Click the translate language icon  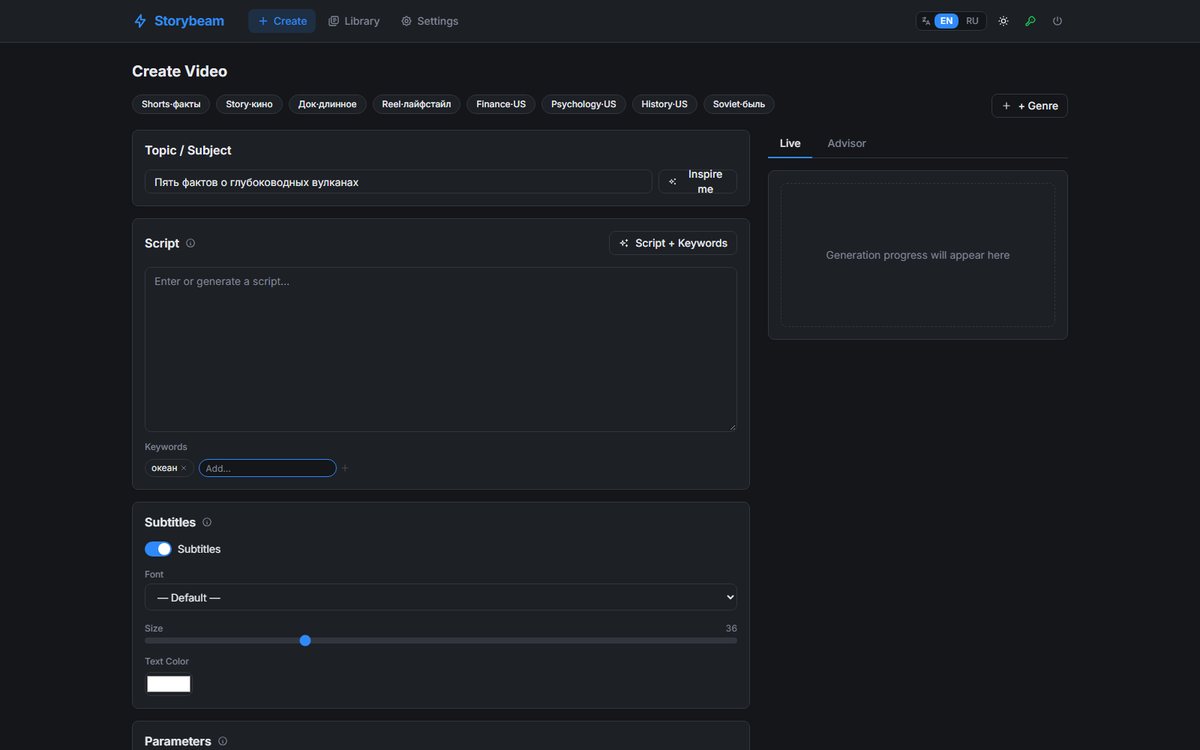coord(926,21)
